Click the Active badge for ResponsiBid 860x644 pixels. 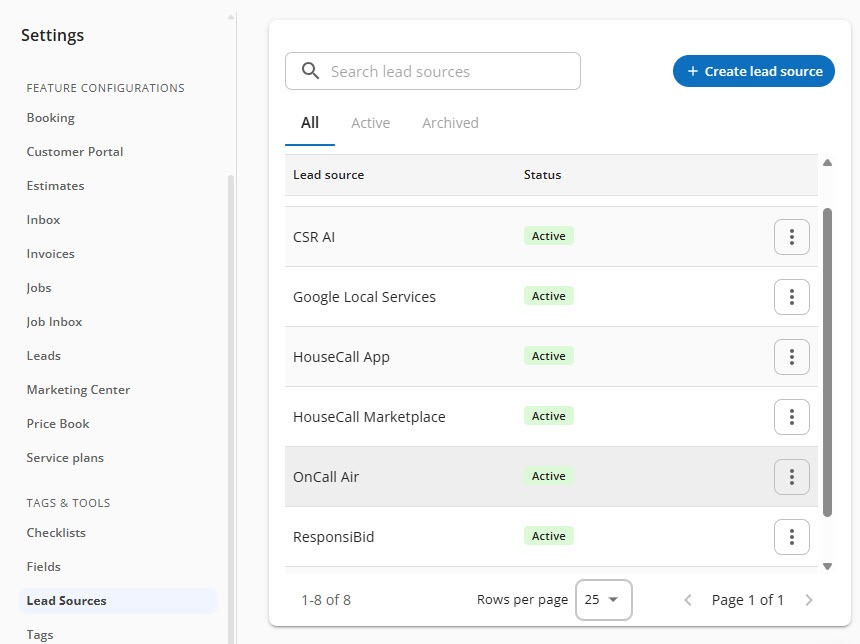pyautogui.click(x=548, y=536)
